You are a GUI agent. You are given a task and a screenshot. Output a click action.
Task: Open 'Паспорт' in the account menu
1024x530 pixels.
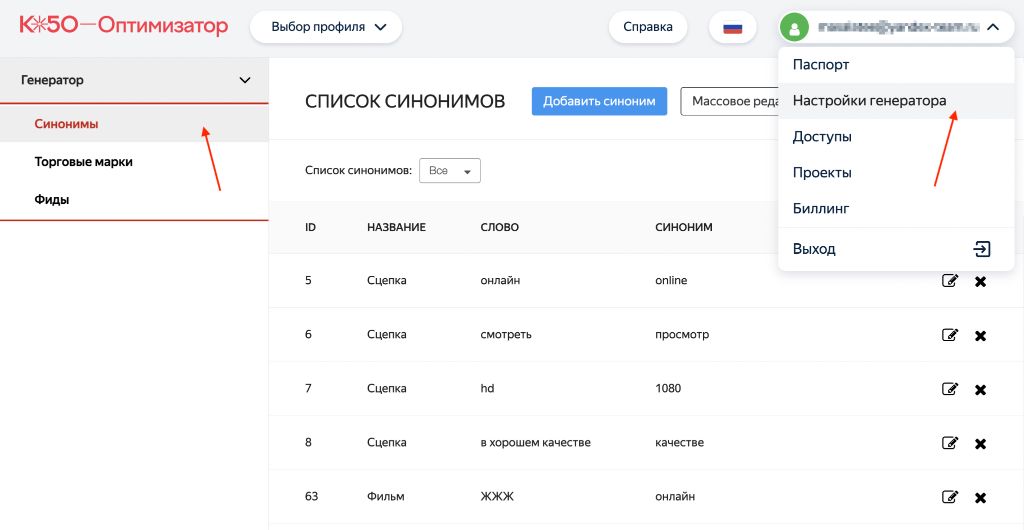pos(820,64)
